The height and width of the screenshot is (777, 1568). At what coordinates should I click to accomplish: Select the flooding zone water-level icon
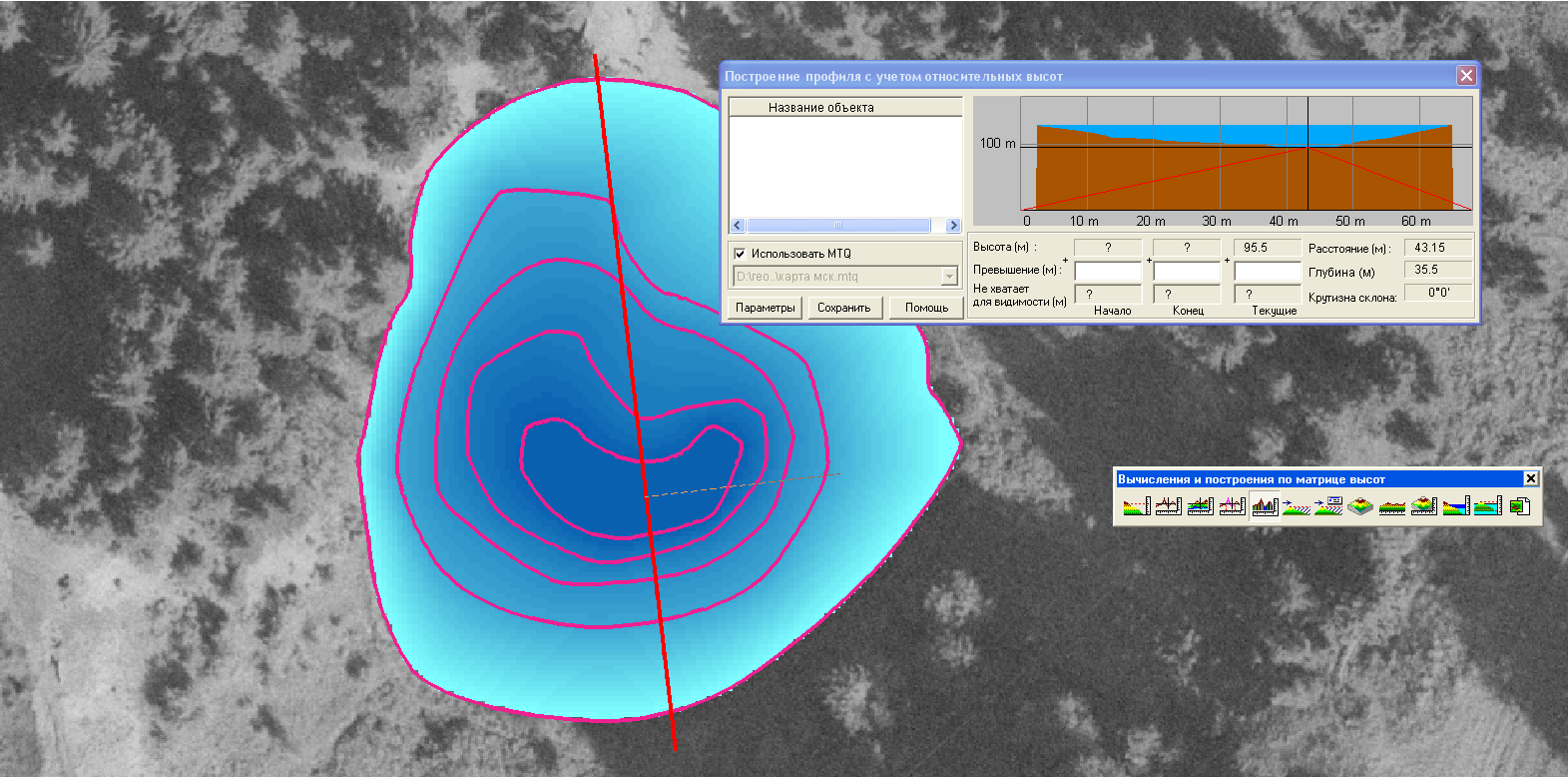pyautogui.click(x=1455, y=506)
